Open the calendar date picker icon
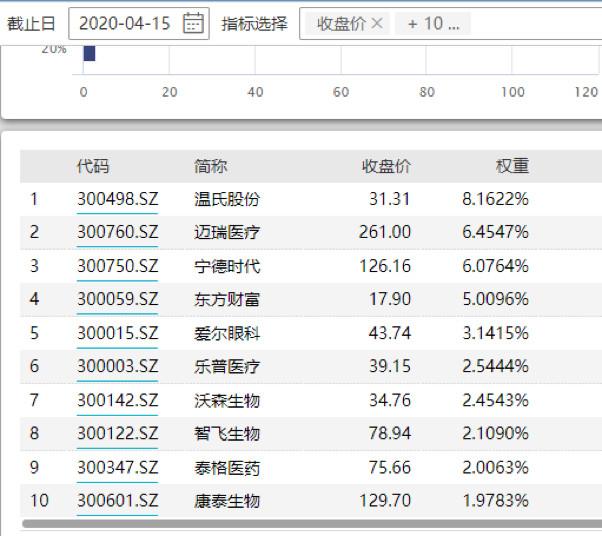 point(193,23)
